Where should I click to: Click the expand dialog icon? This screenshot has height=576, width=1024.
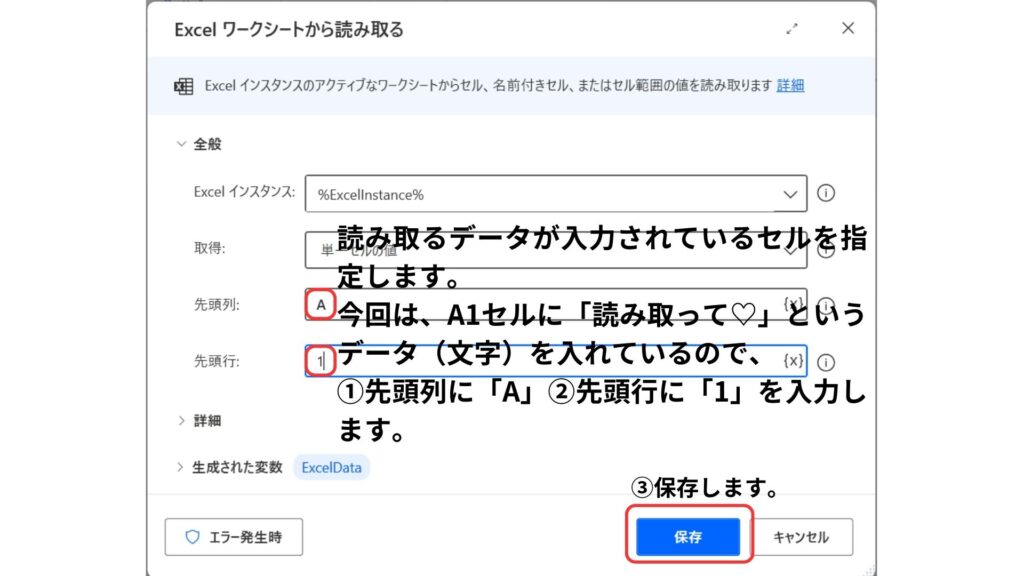[792, 29]
